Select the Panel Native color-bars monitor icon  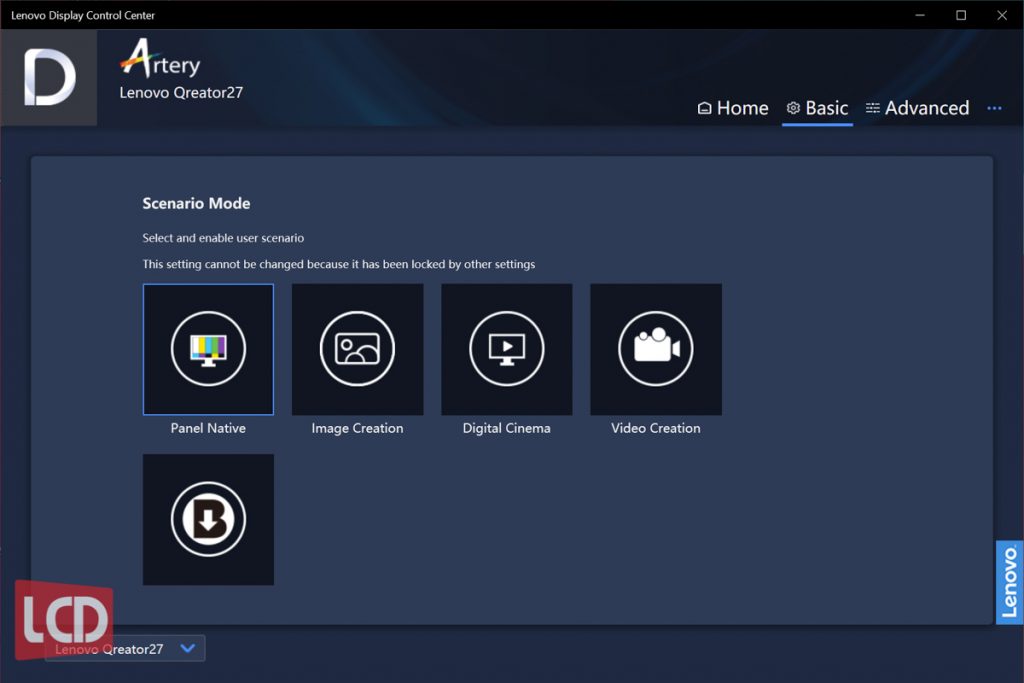pyautogui.click(x=208, y=349)
